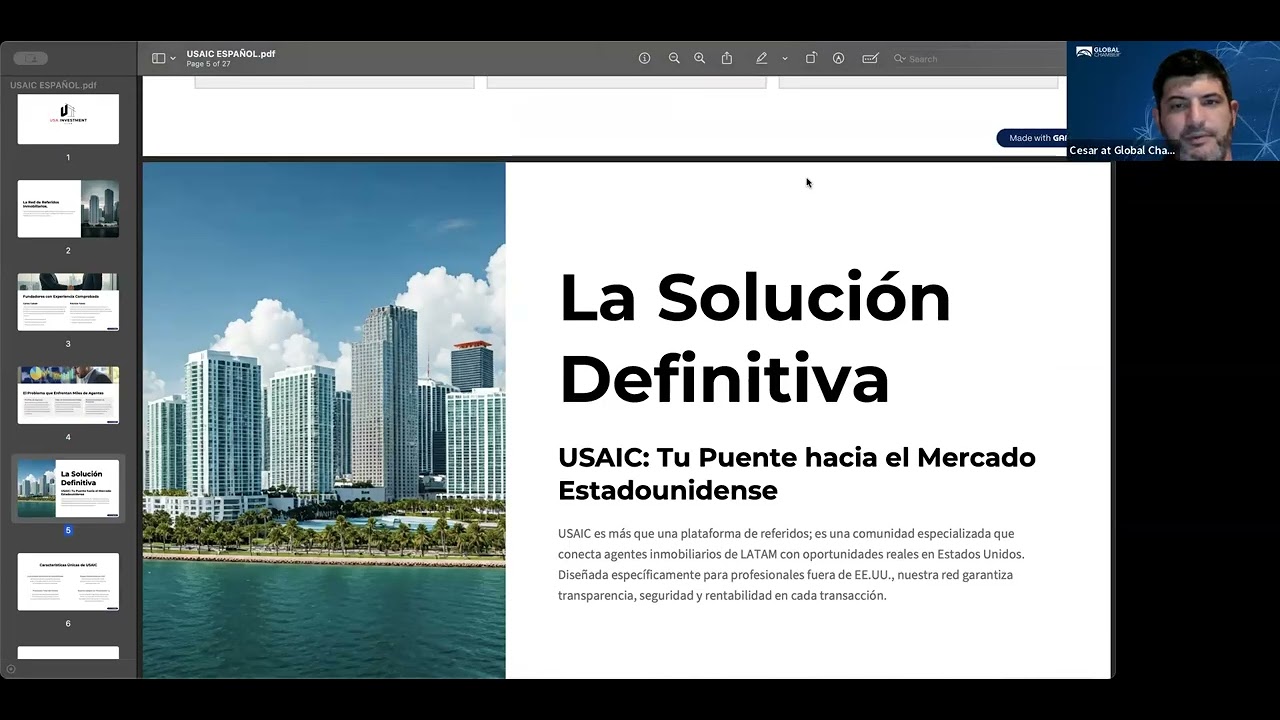Screen dimensions: 1280x720
Task: Open the Share menu icon
Action: (x=727, y=58)
